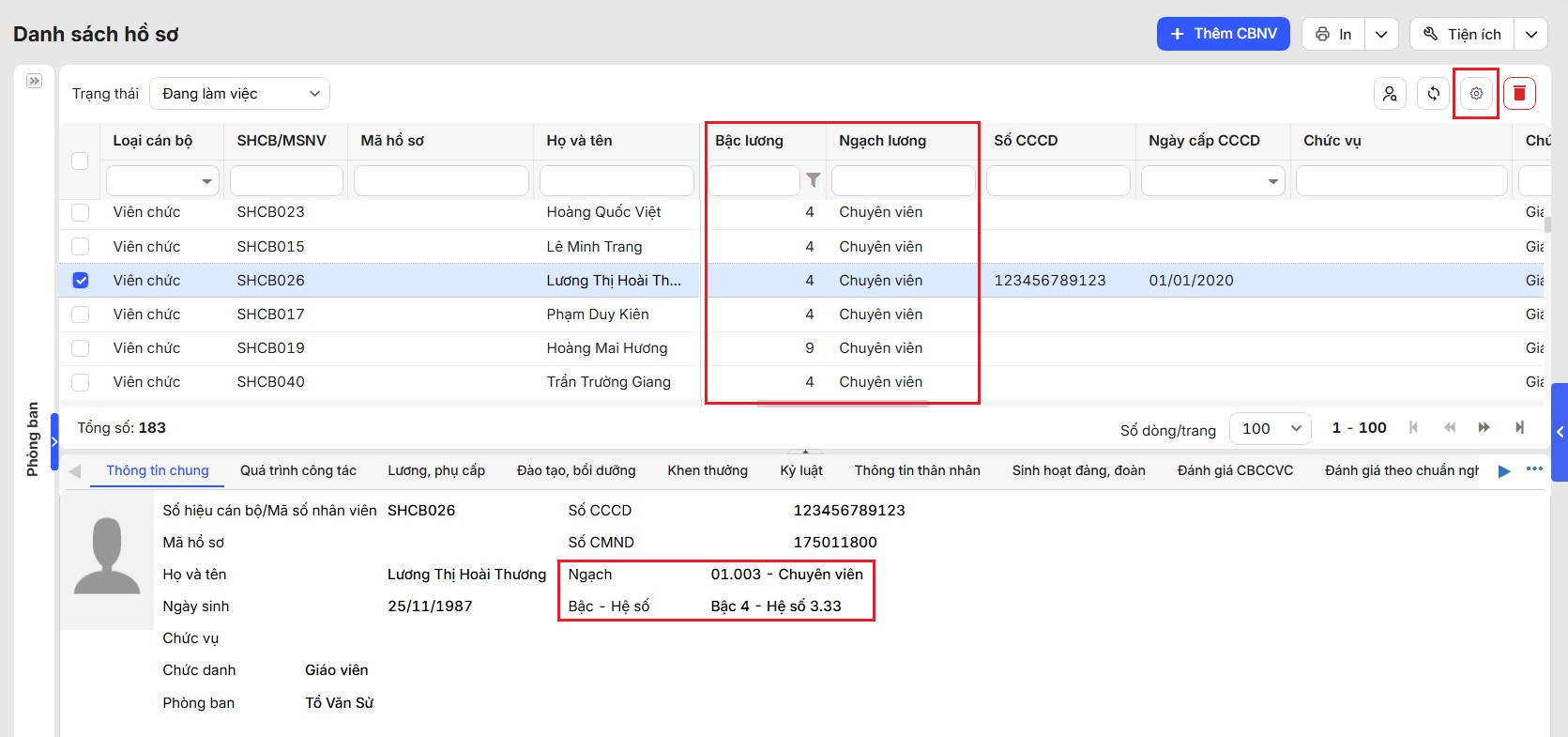The image size is (1568, 737).
Task: Open the Khen thưởng tab
Action: point(708,470)
